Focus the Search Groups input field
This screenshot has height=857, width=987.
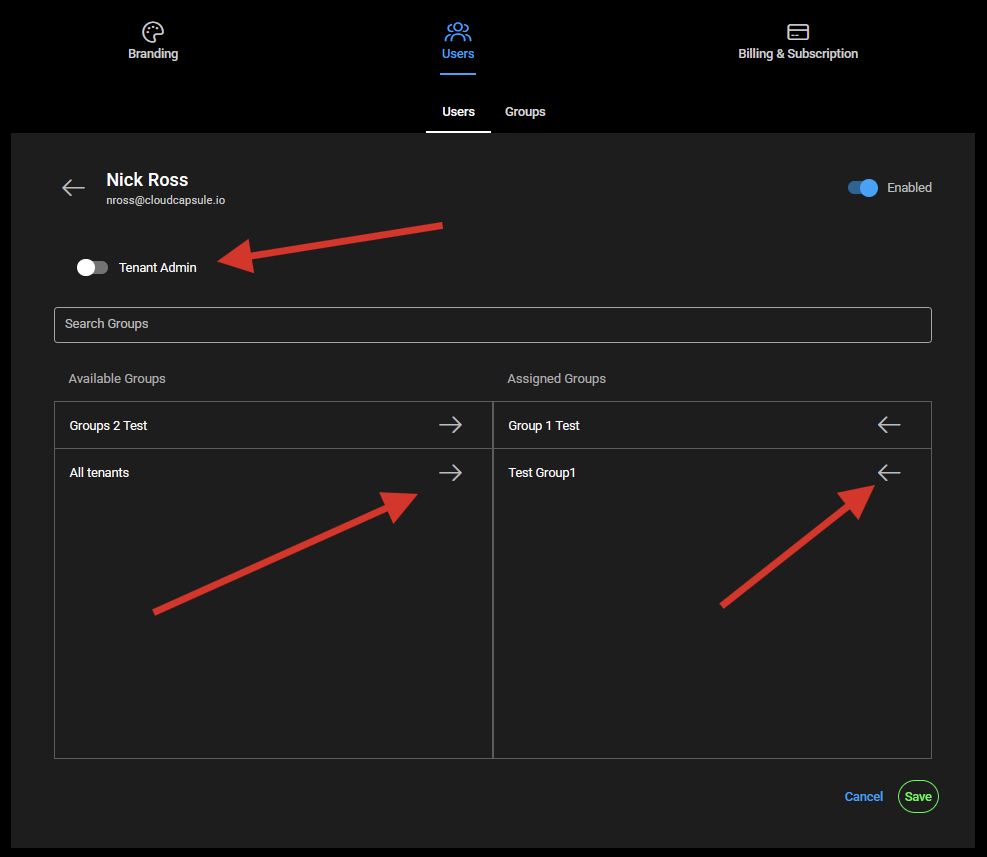pyautogui.click(x=492, y=325)
